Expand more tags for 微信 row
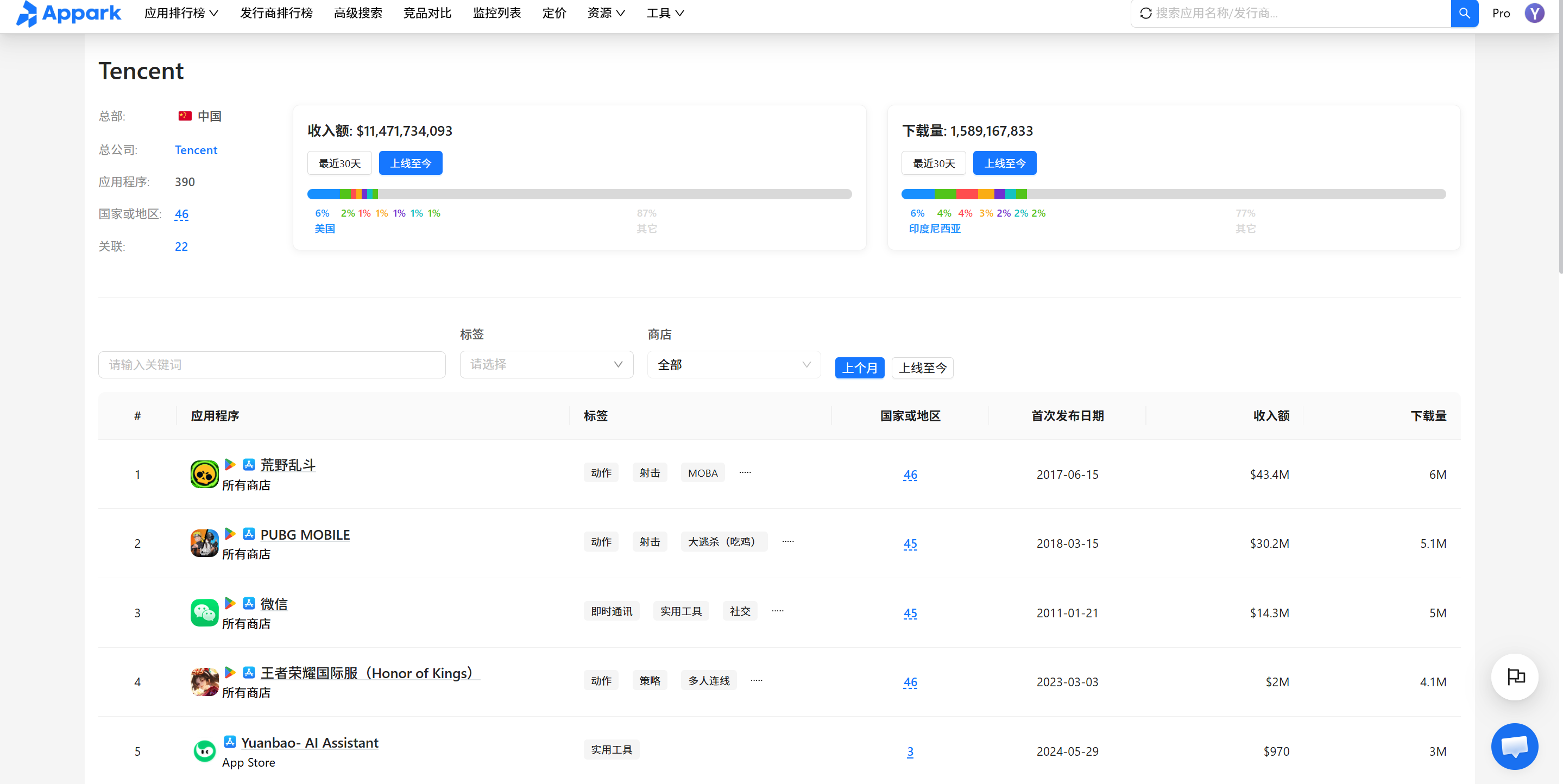 click(778, 611)
